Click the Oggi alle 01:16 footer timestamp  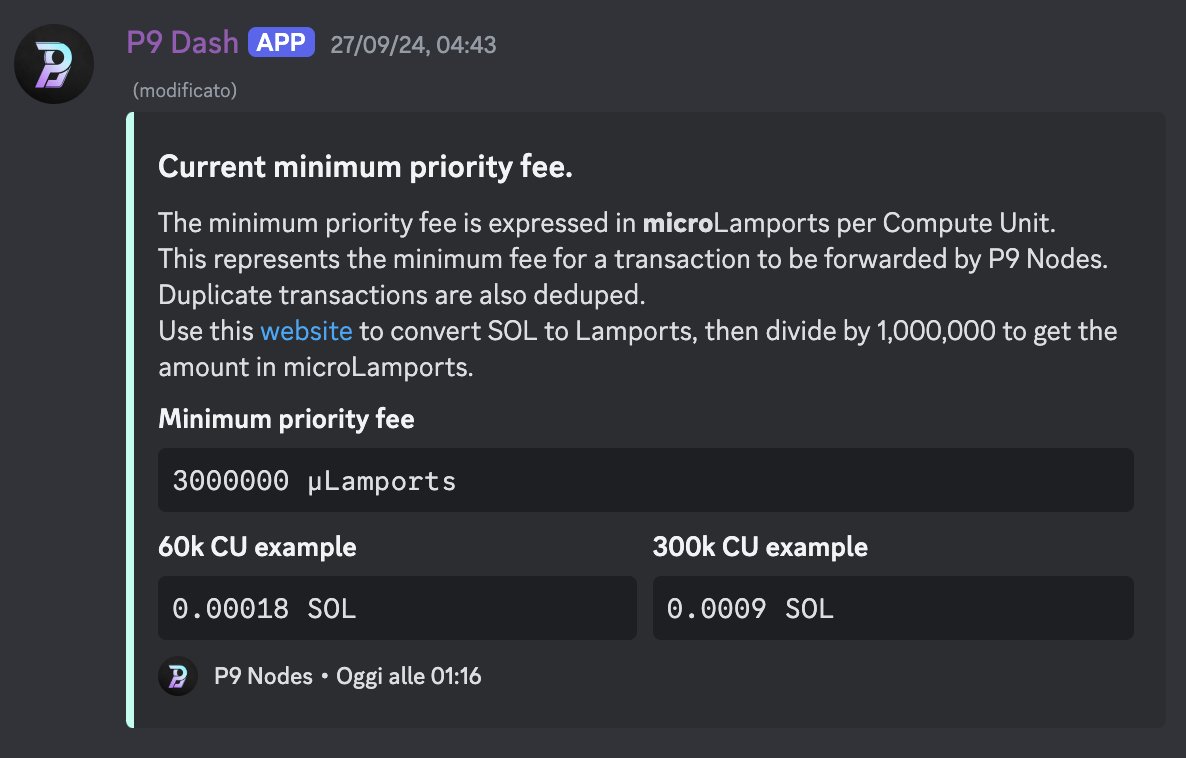point(408,676)
